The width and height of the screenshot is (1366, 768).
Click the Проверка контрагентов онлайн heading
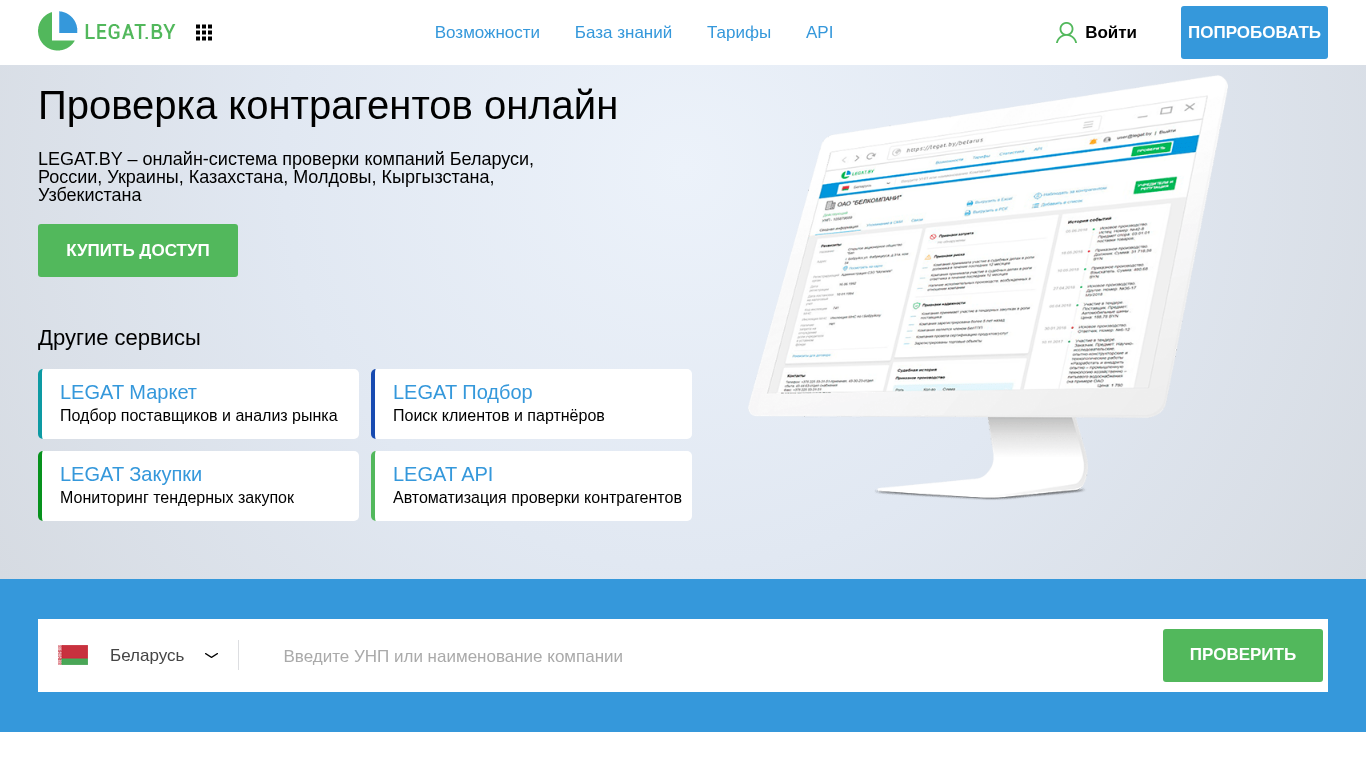328,105
